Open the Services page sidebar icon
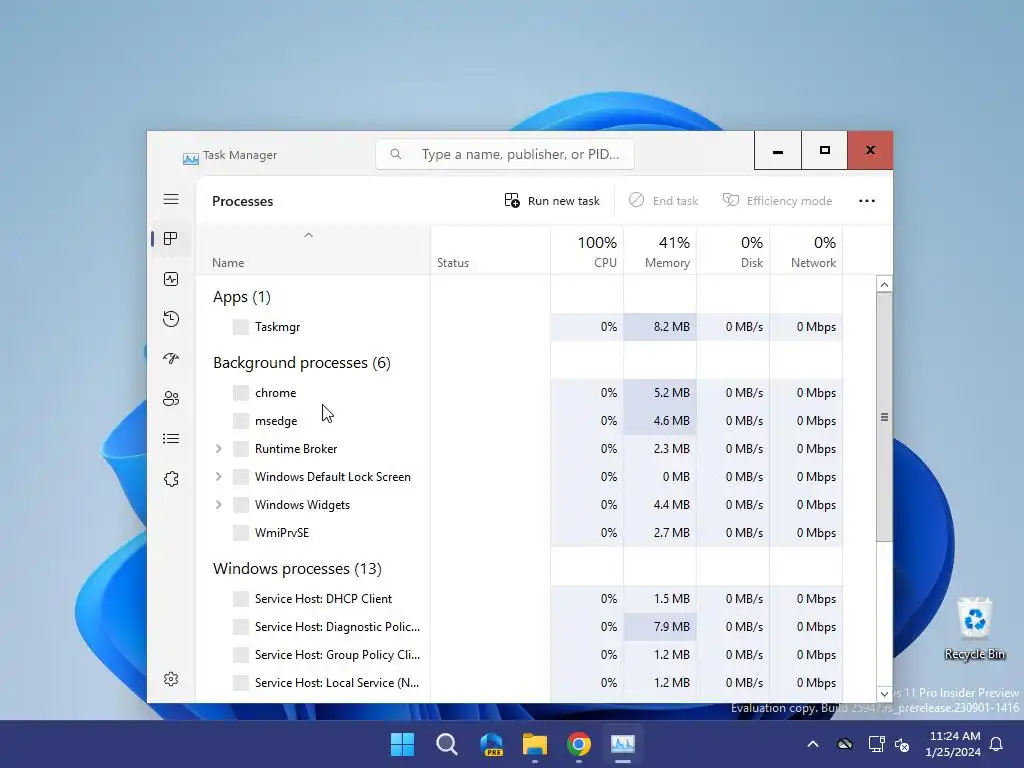Screen dimensions: 1024x768 click(171, 479)
